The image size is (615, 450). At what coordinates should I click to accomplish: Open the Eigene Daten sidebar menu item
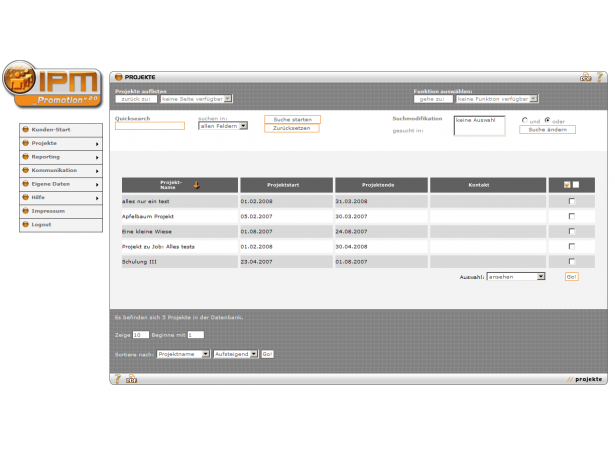(61, 184)
